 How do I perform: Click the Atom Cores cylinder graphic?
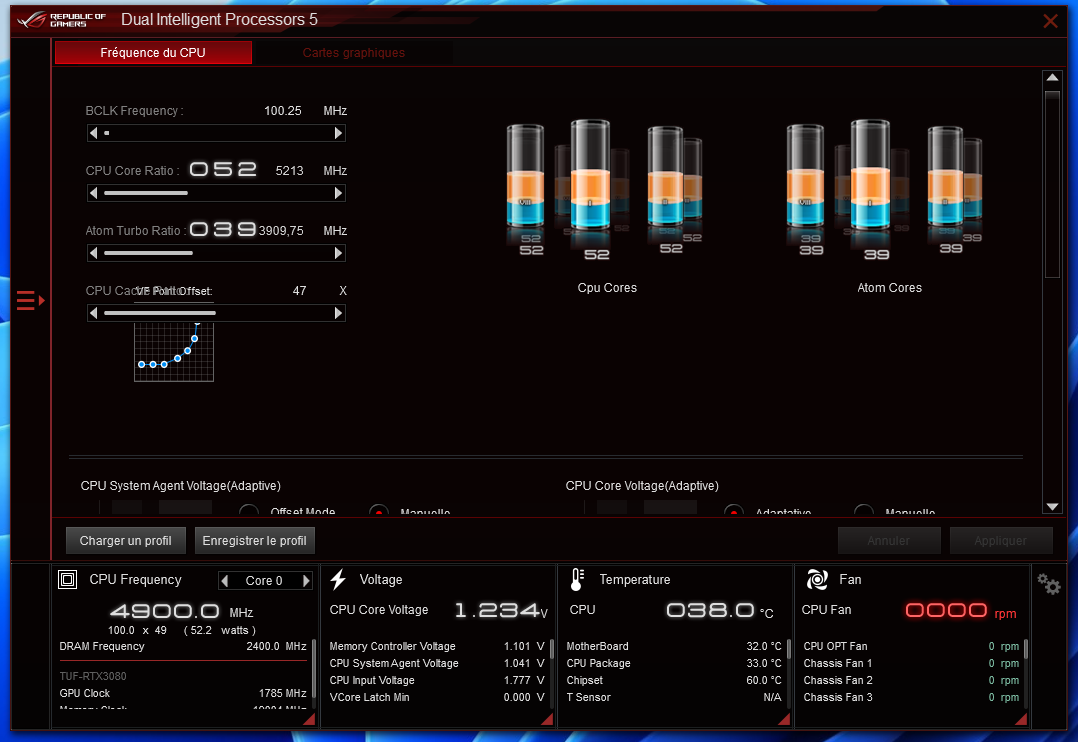click(885, 189)
